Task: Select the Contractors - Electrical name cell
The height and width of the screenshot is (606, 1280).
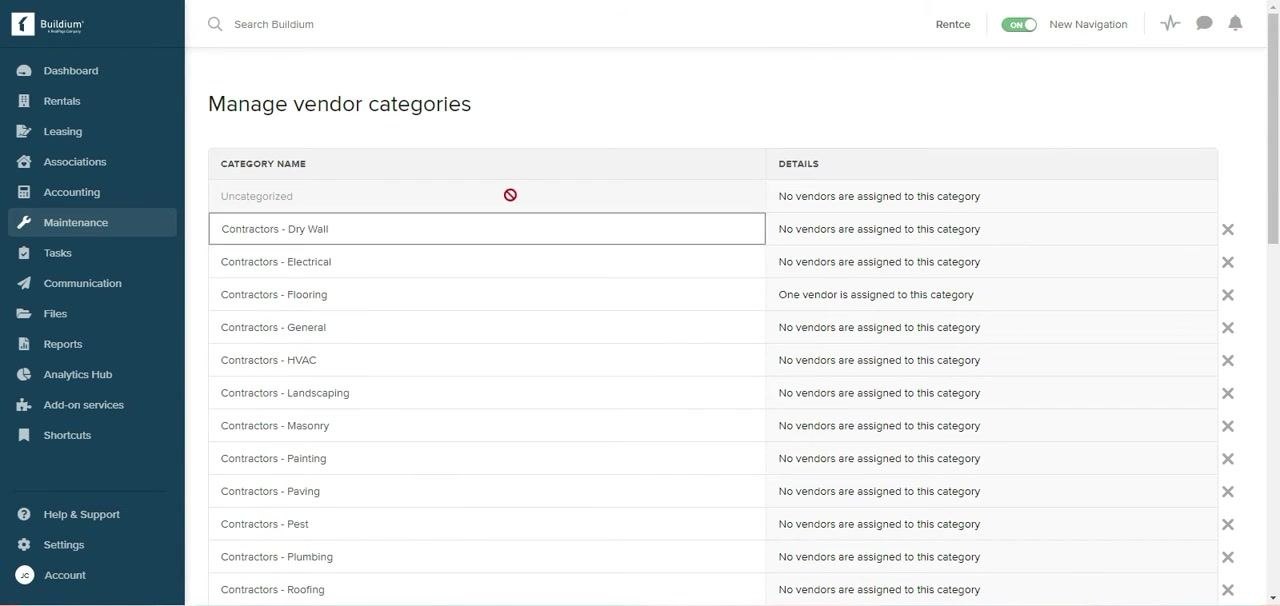Action: 487,262
